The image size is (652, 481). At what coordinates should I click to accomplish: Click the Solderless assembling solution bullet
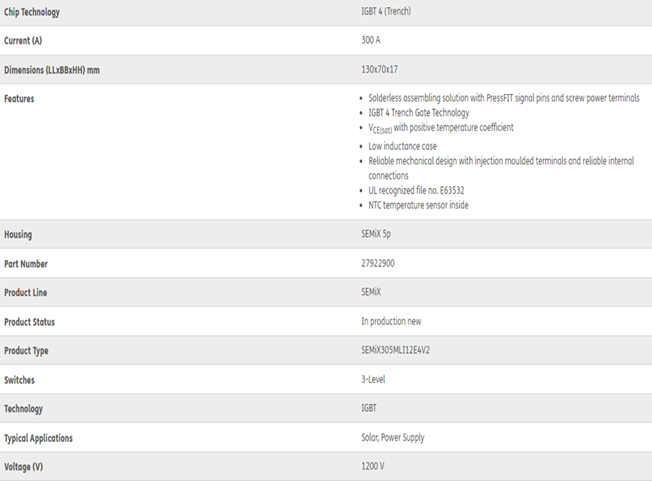click(x=500, y=99)
